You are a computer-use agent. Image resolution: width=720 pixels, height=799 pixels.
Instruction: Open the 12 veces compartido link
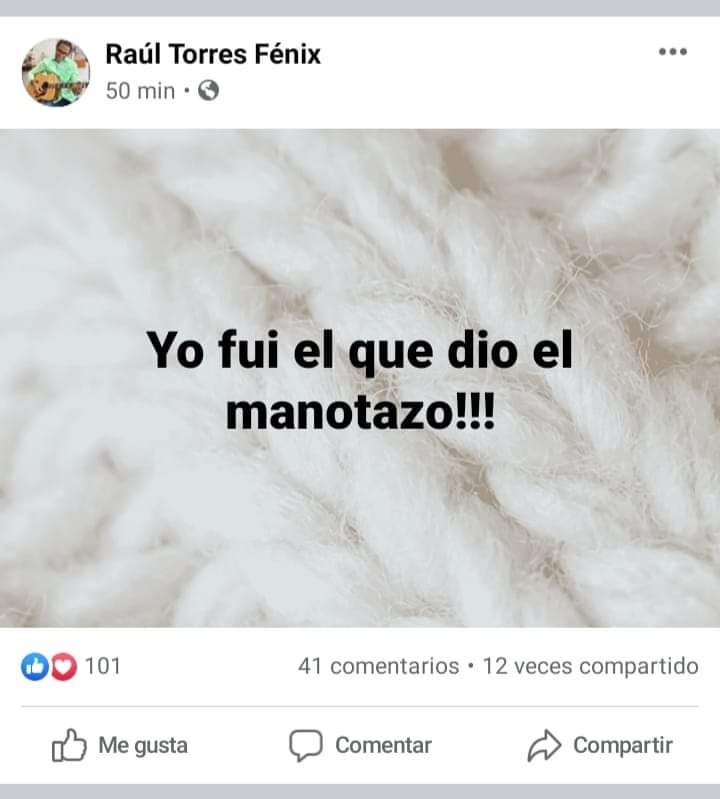(x=590, y=666)
